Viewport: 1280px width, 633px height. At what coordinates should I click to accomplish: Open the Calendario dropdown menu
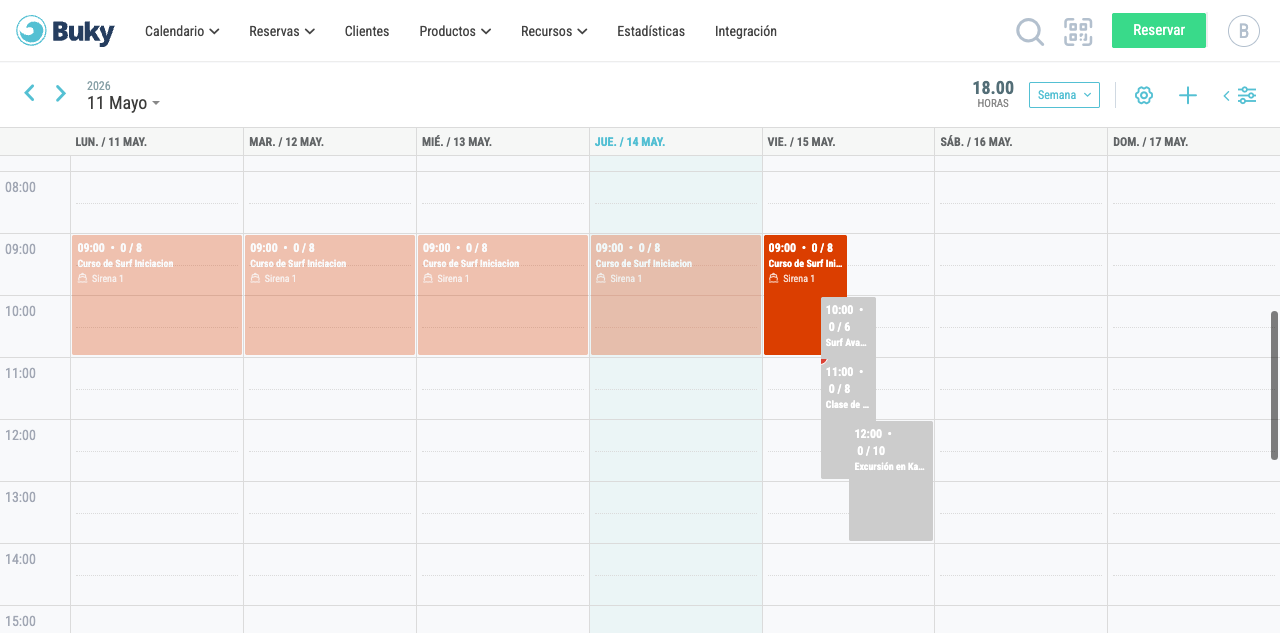pyautogui.click(x=182, y=31)
